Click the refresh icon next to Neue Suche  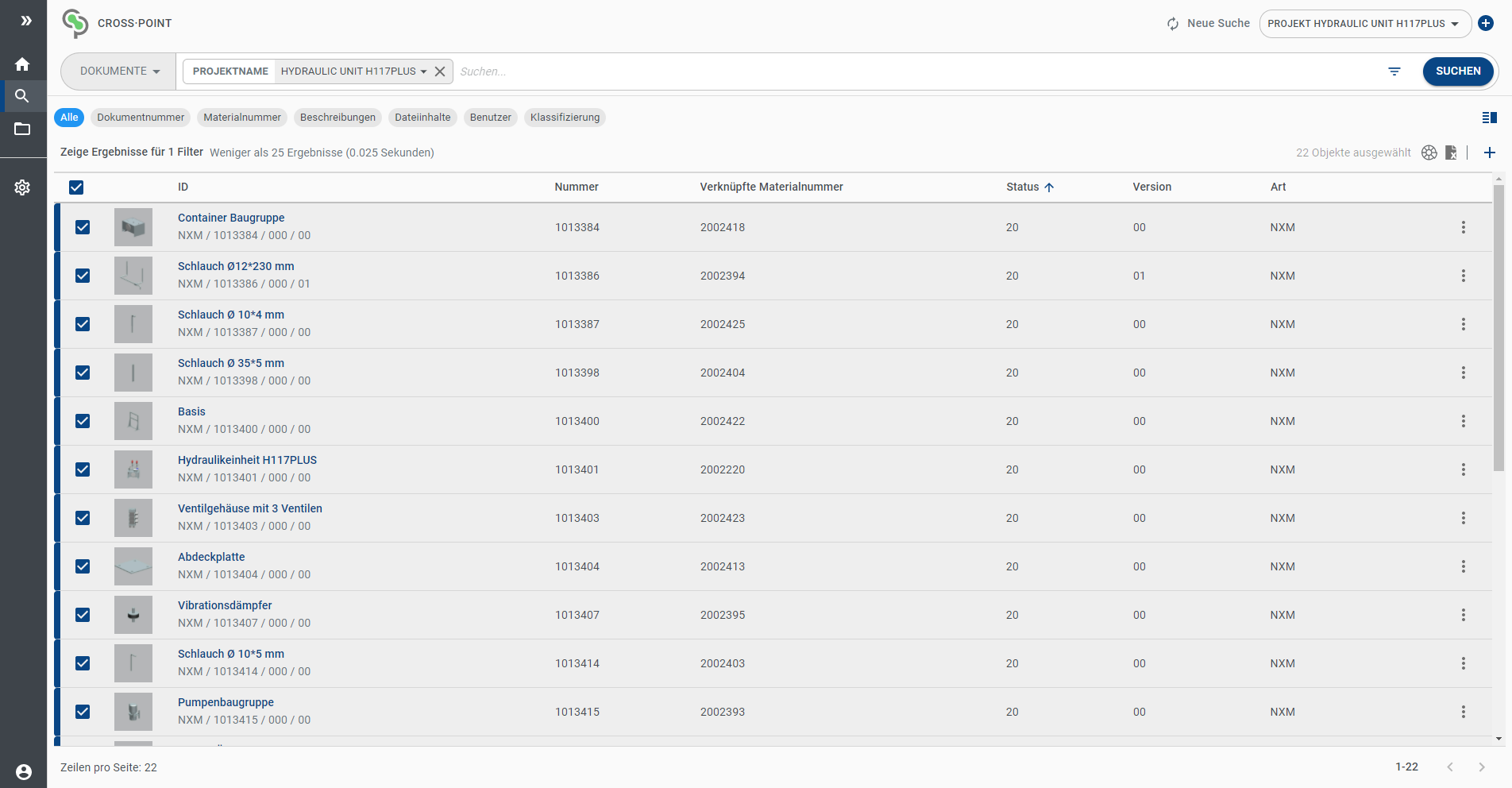(1173, 24)
